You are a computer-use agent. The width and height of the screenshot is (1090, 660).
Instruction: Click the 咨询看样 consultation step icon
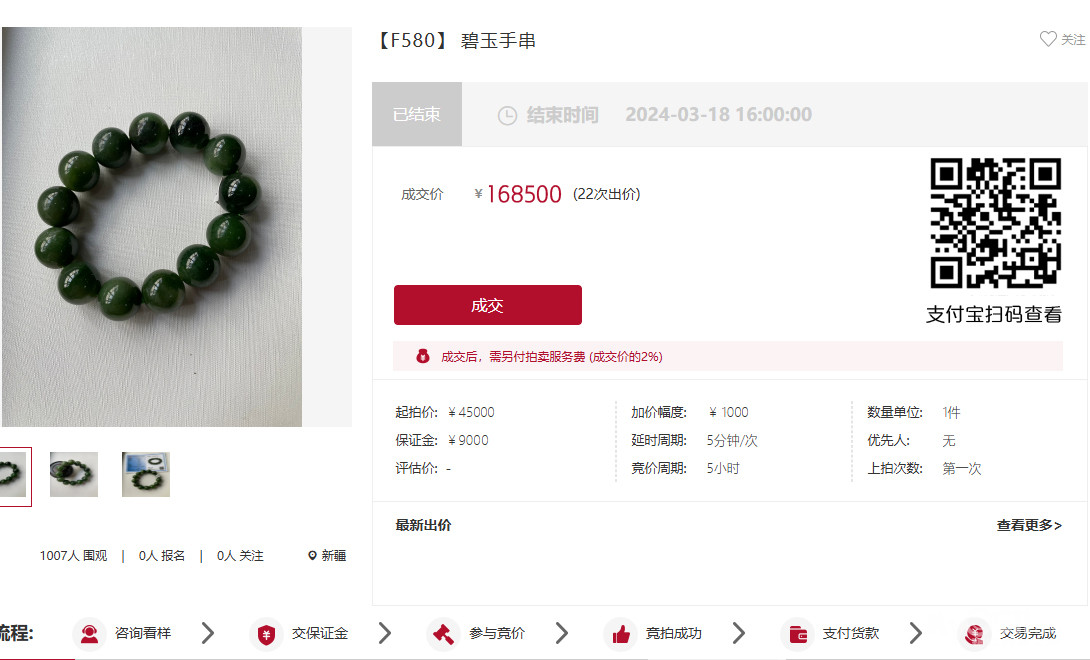[x=89, y=634]
